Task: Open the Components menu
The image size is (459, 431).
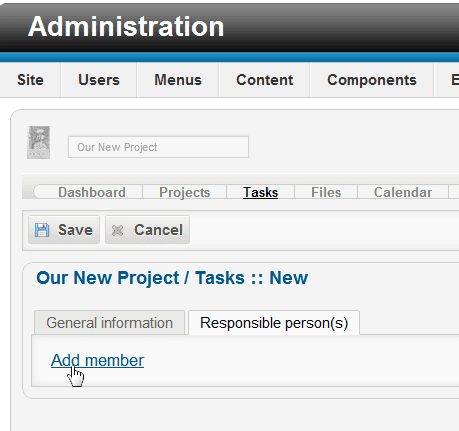Action: (372, 80)
